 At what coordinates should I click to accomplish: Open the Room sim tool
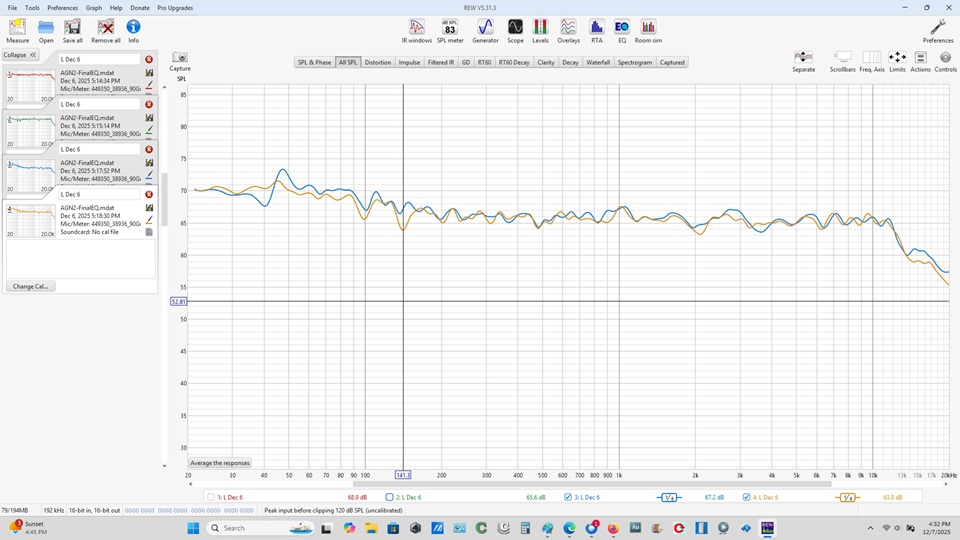click(648, 29)
